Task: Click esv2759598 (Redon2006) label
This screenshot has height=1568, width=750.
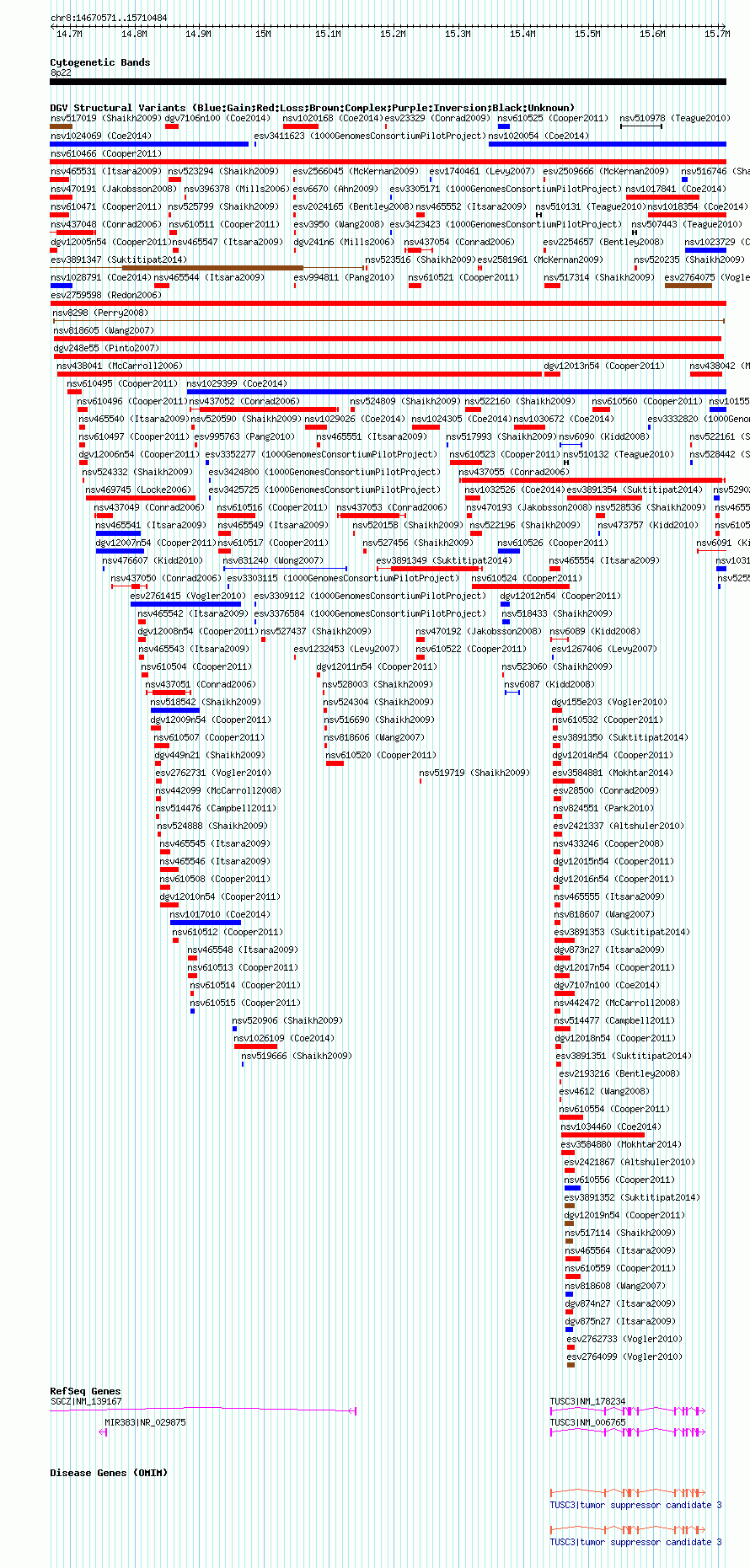Action: pyautogui.click(x=105, y=295)
